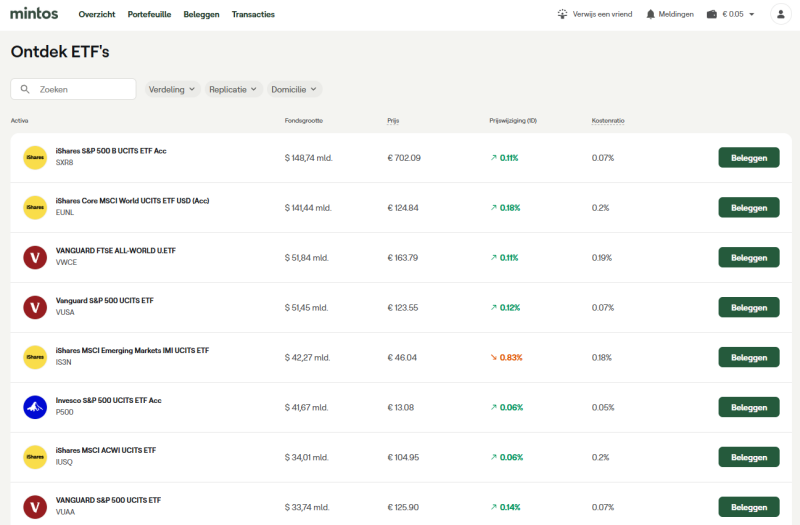Viewport: 800px width, 525px height.
Task: Click the Zoeken search field
Action: tap(73, 89)
